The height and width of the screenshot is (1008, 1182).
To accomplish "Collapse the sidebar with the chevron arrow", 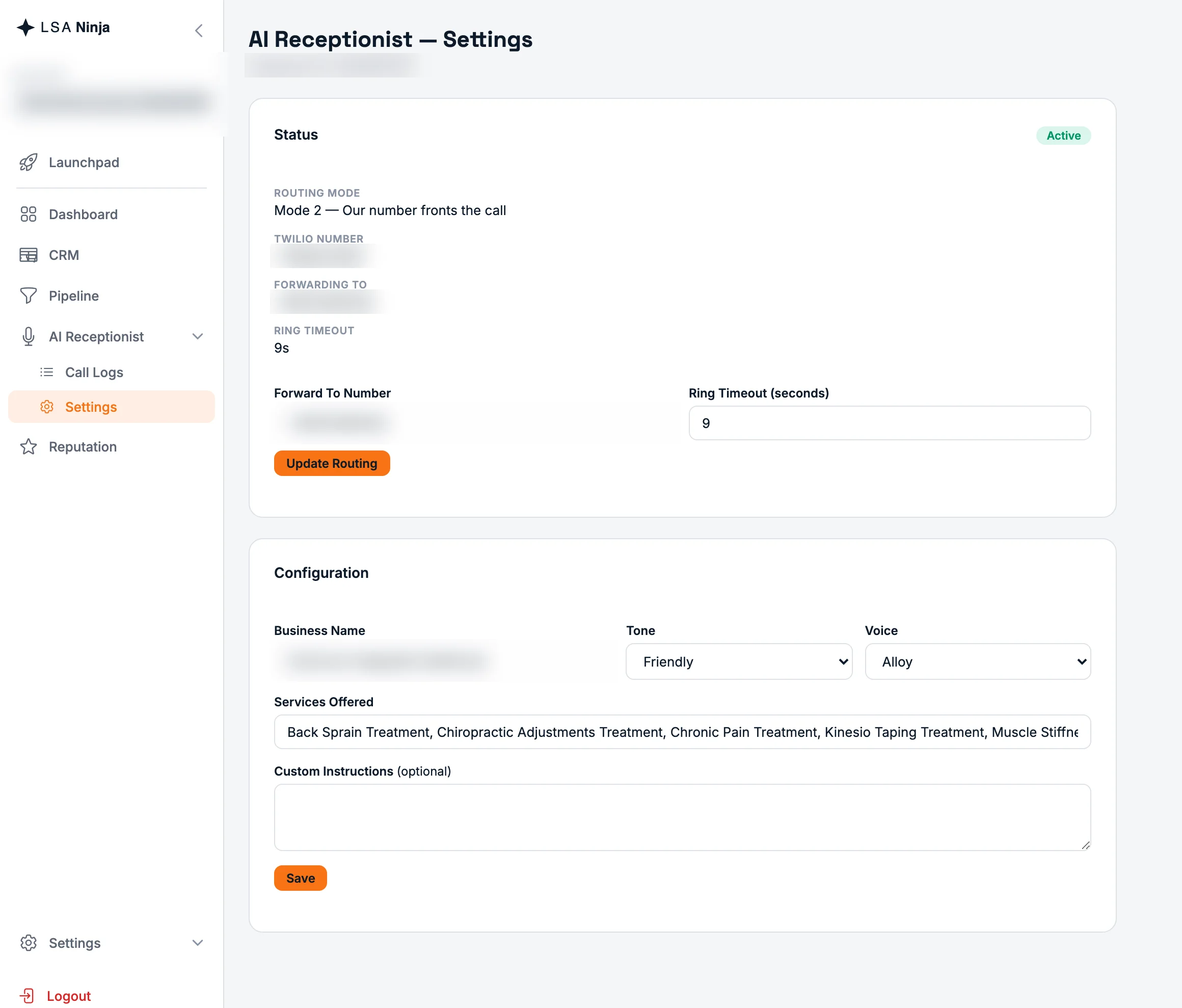I will point(199,30).
